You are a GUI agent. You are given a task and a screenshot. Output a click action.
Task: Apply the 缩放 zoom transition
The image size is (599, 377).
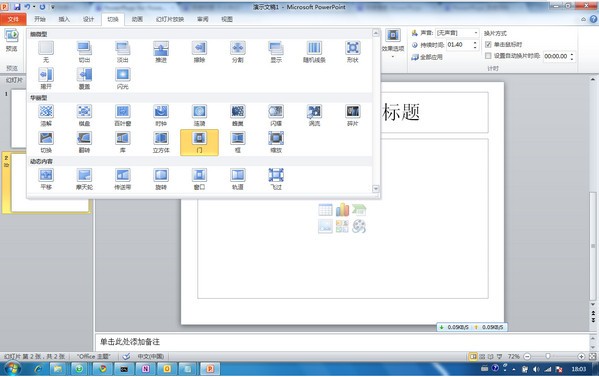coord(276,142)
